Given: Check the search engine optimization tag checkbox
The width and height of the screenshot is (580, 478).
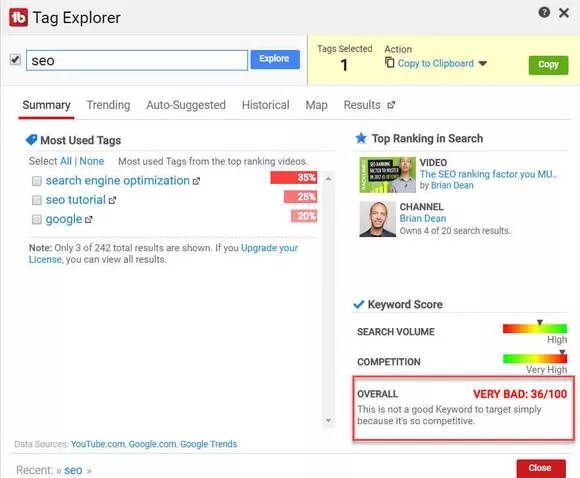Looking at the screenshot, I should (37, 181).
